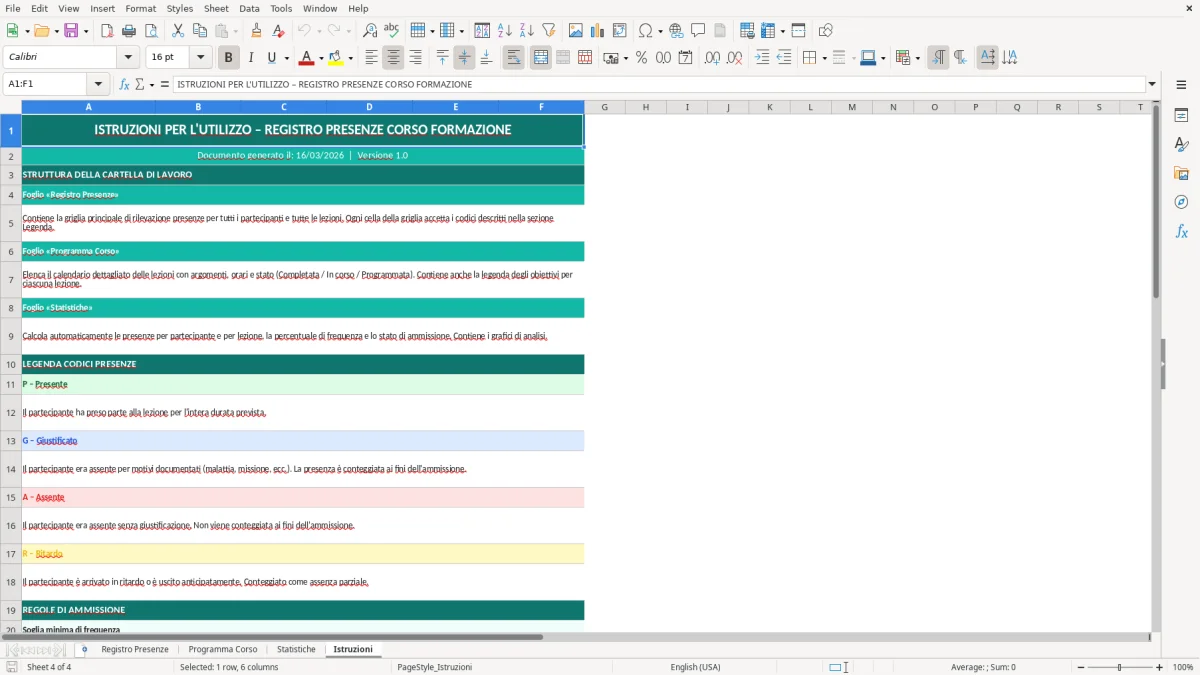Toggle Italic formatting
The image size is (1200, 675).
(250, 58)
